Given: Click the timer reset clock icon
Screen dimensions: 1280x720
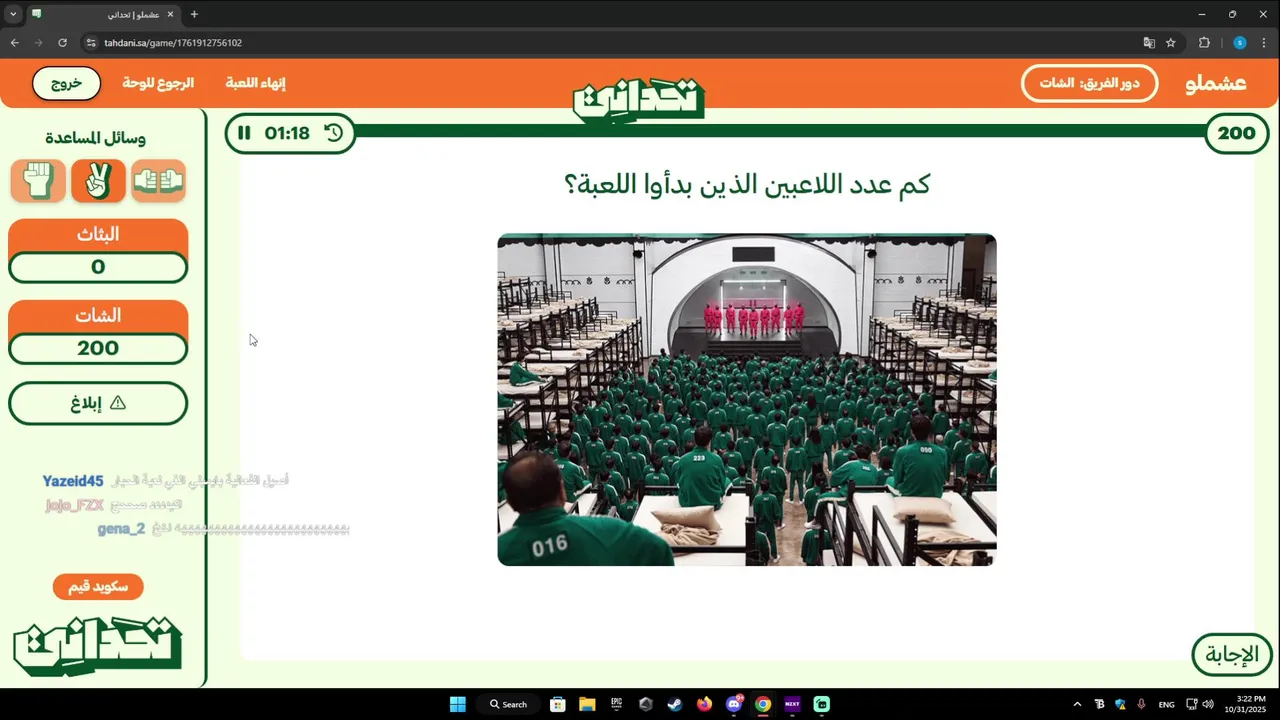Looking at the screenshot, I should coord(334,133).
